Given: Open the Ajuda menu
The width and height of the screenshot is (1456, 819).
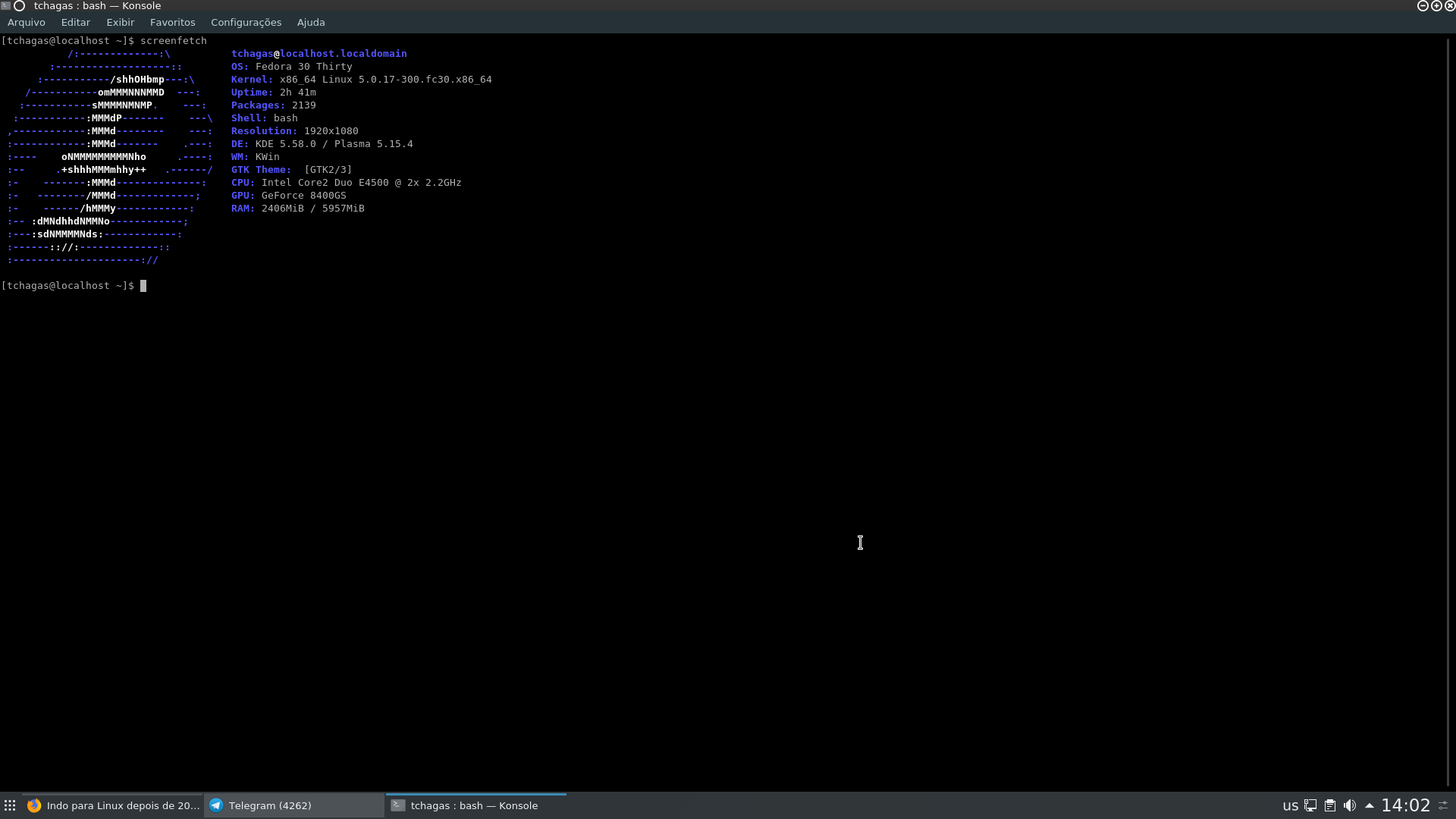Looking at the screenshot, I should click(311, 22).
